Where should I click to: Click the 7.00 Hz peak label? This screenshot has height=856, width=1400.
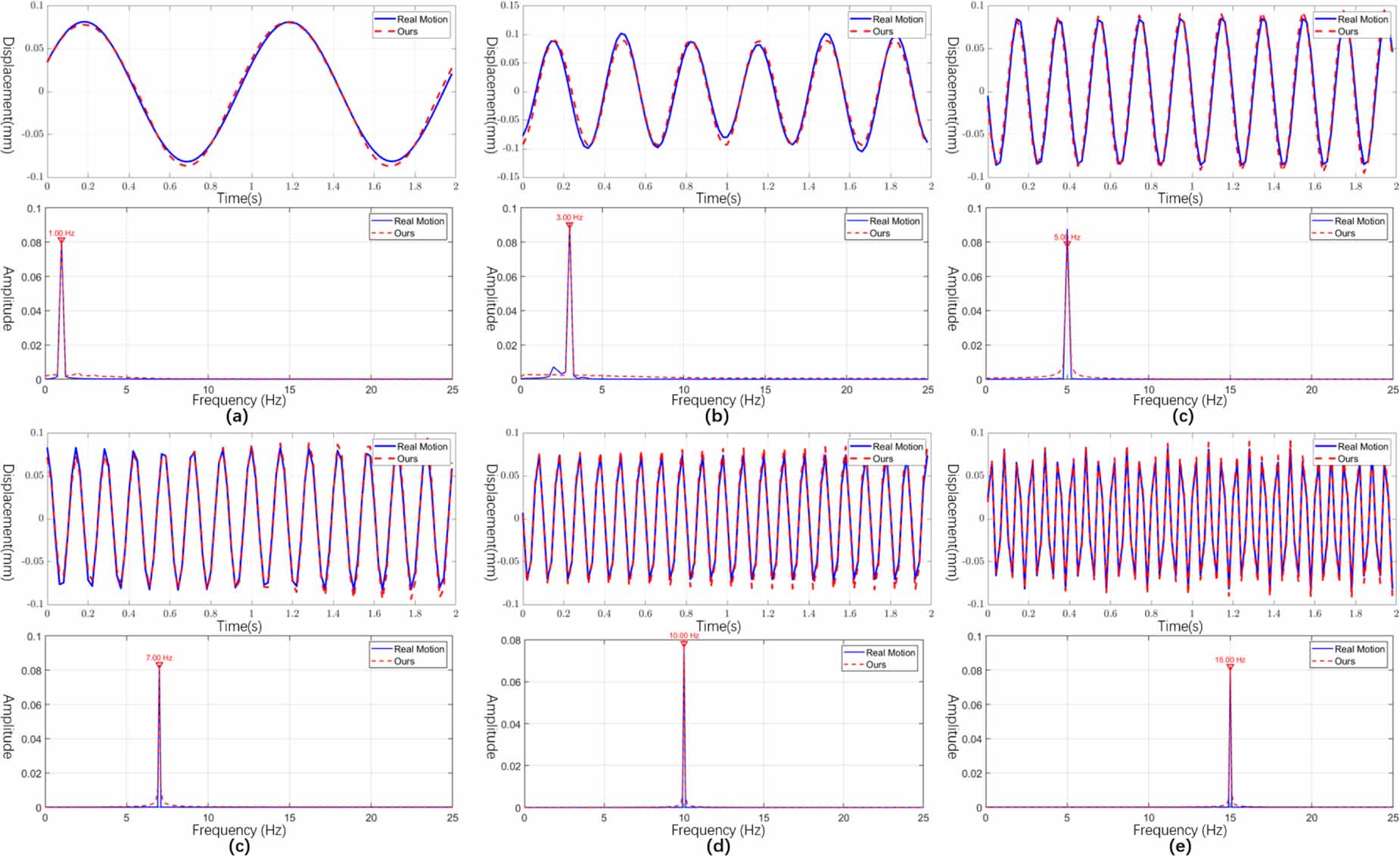tap(159, 658)
